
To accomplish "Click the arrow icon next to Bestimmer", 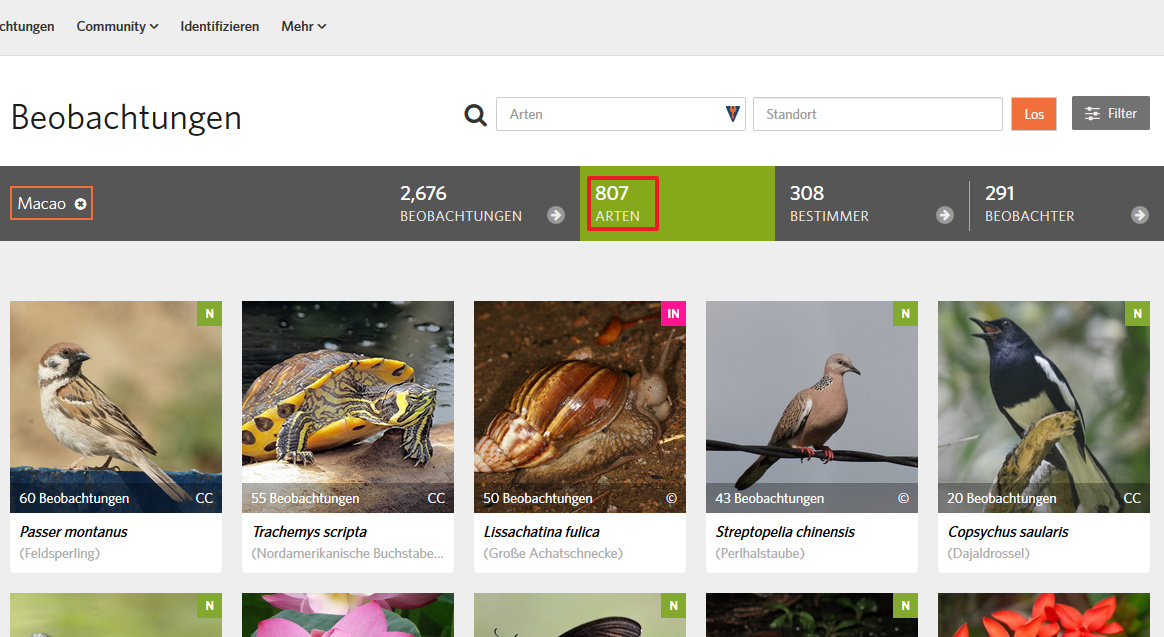I will click(944, 215).
